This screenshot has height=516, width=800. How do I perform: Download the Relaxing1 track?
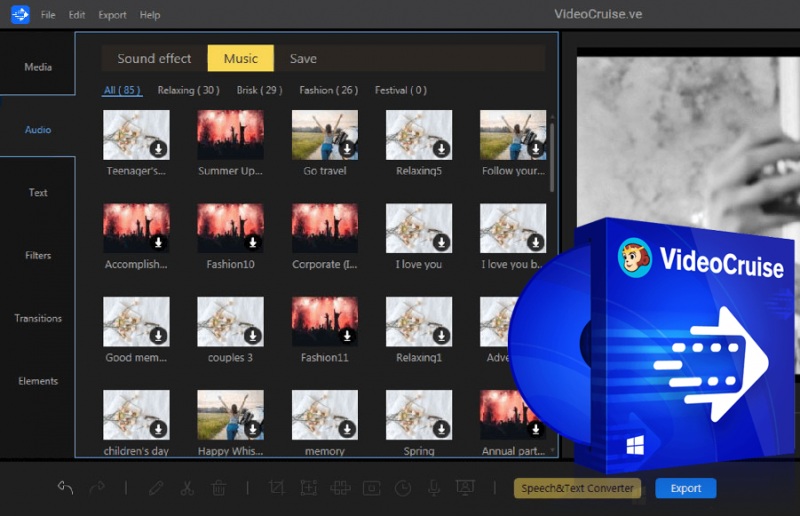(441, 336)
